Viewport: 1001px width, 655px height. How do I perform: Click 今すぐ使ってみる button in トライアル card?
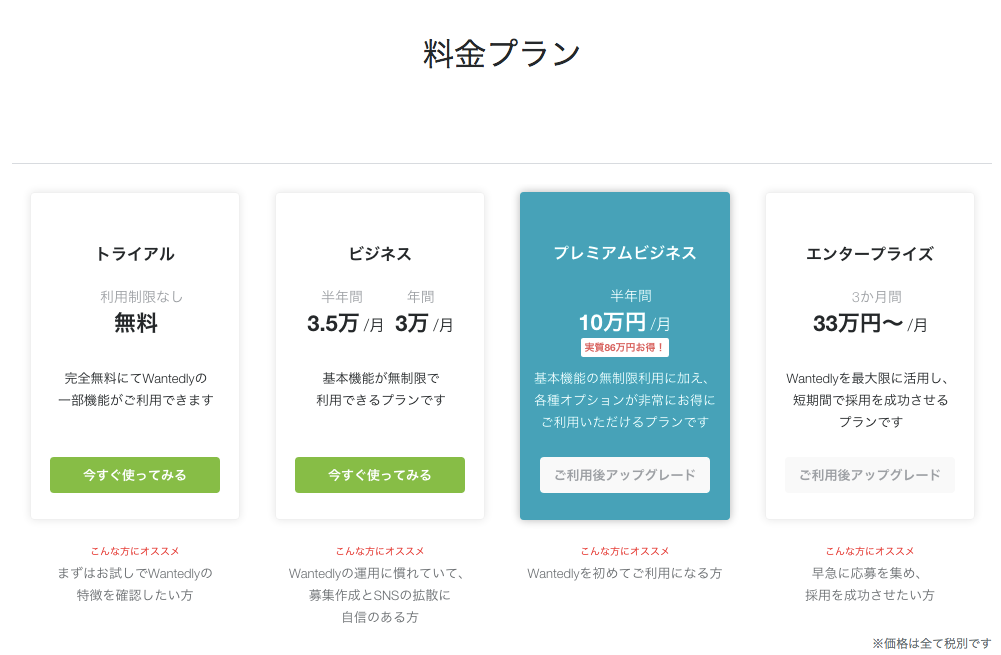tap(135, 474)
